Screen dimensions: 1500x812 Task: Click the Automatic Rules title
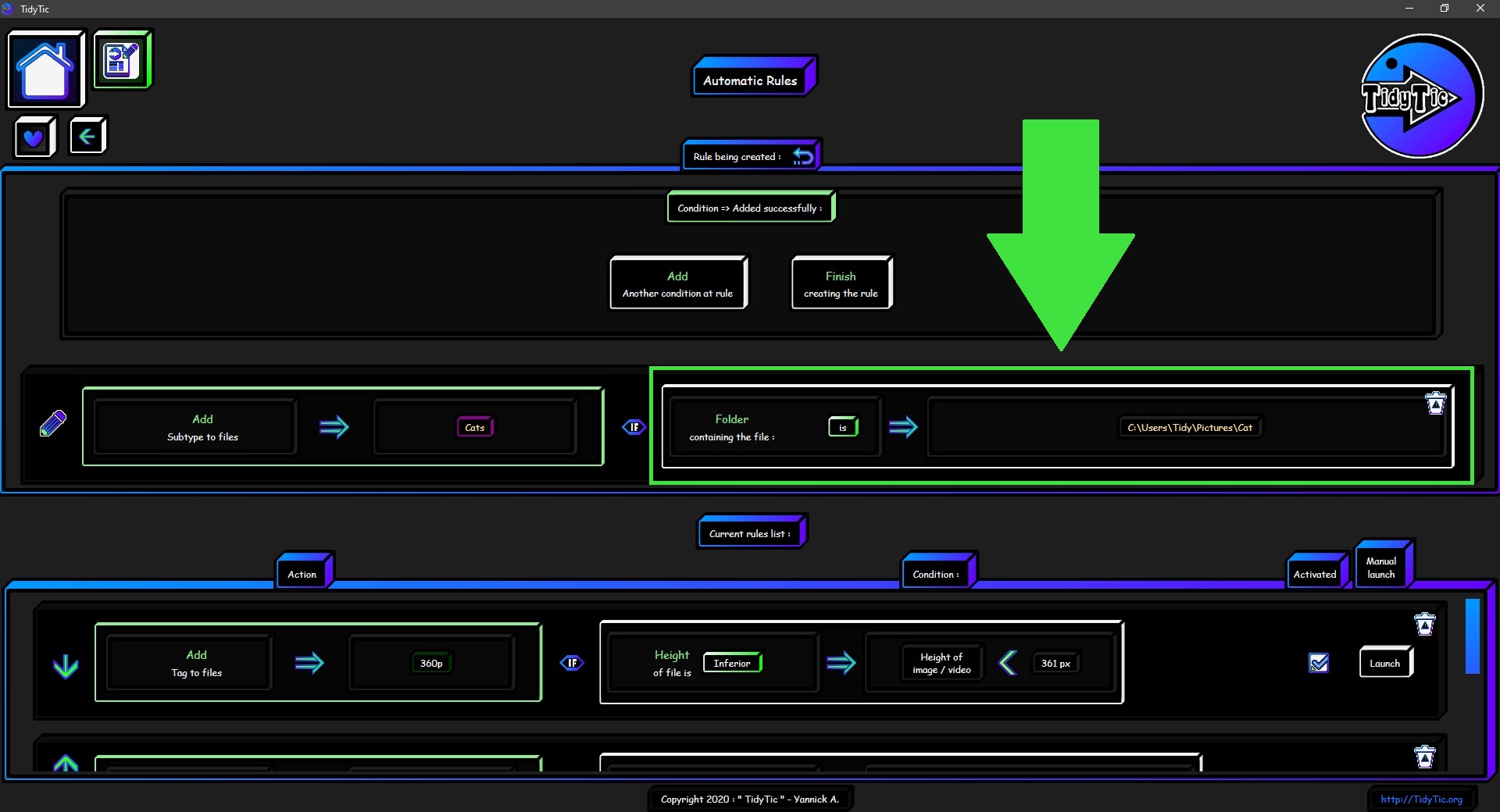(x=753, y=77)
